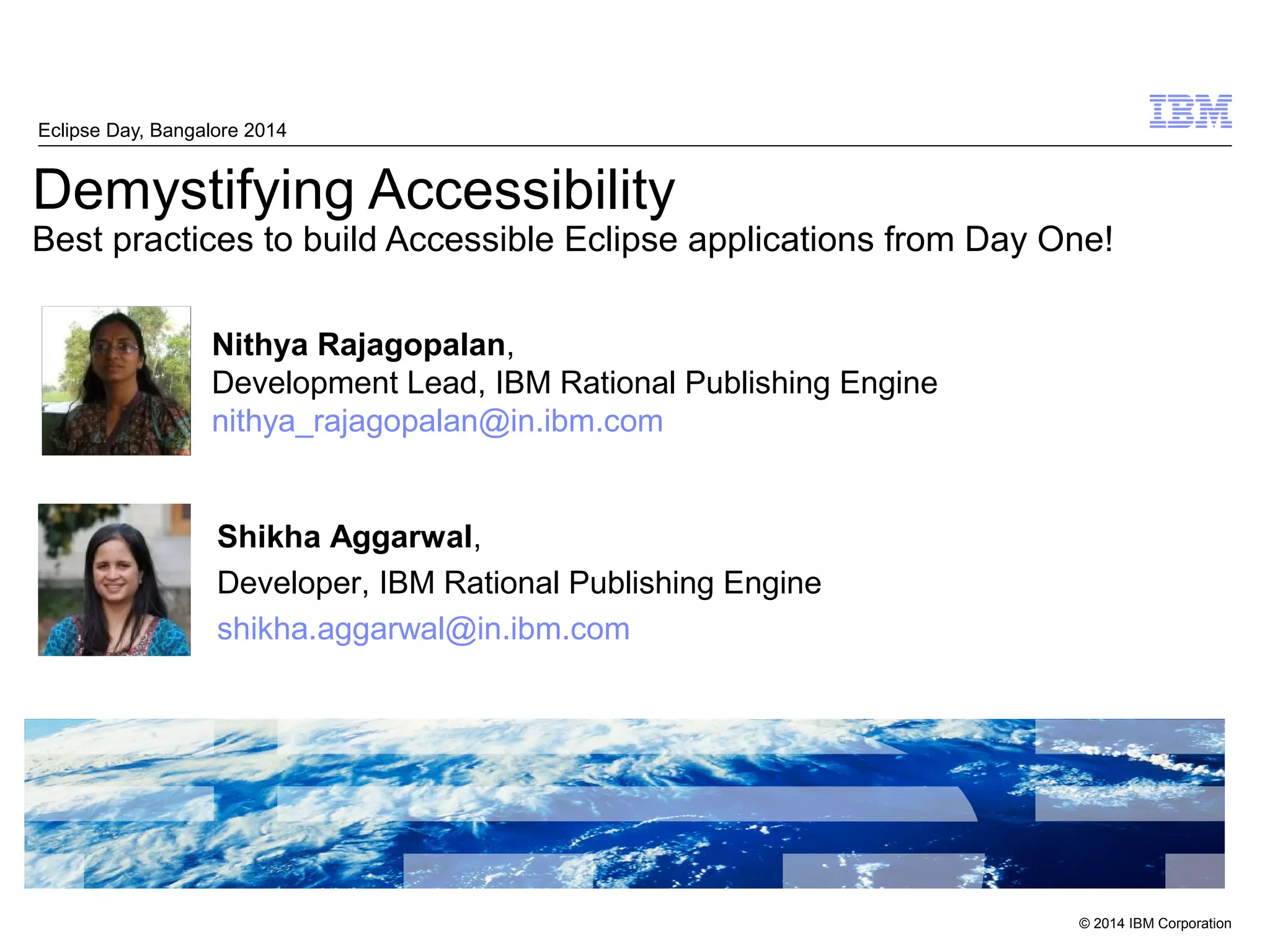Viewport: 1270px width, 952px height.
Task: Select the Shikha Aggarwal name text
Action: pos(345,537)
